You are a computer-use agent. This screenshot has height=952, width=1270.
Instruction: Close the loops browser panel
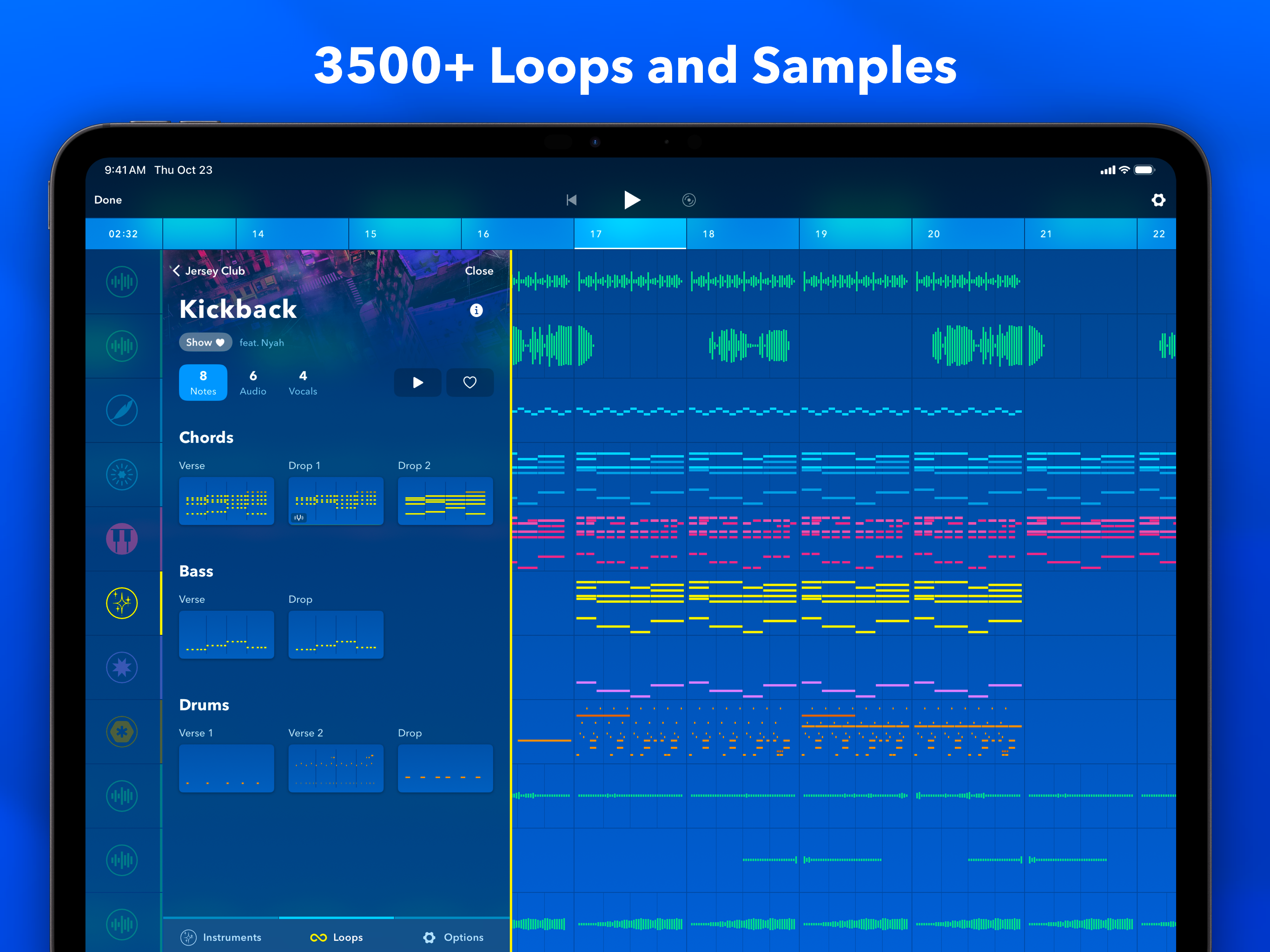(479, 271)
